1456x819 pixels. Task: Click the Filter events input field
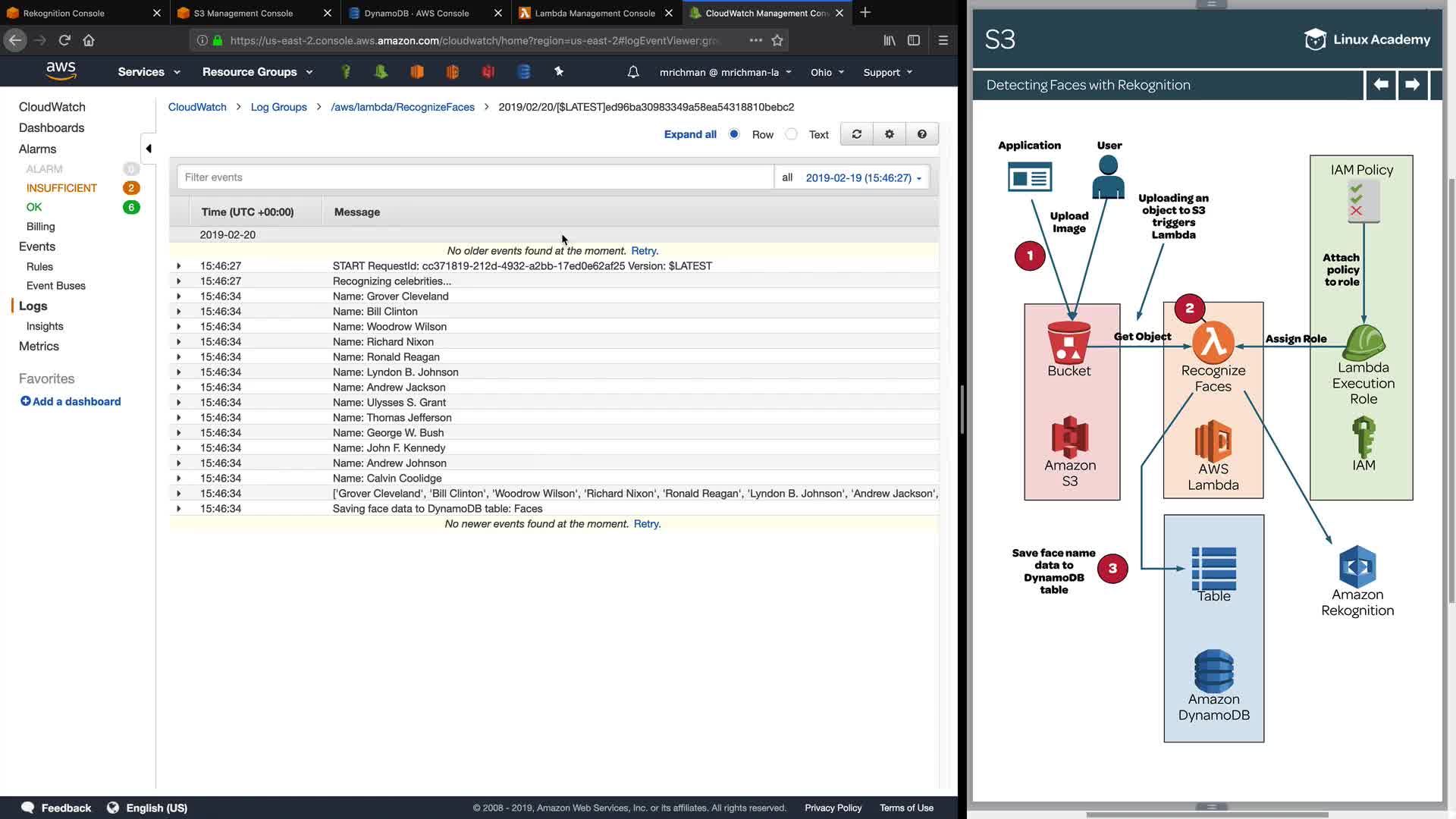pos(475,177)
